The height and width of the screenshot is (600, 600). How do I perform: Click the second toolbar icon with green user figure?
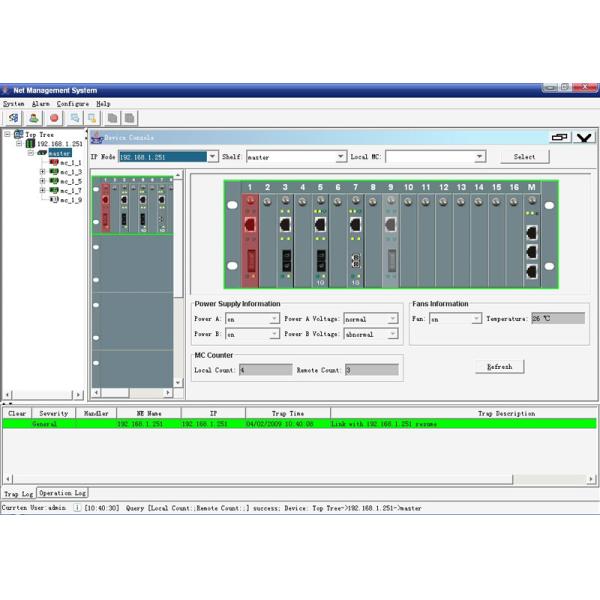[x=33, y=118]
